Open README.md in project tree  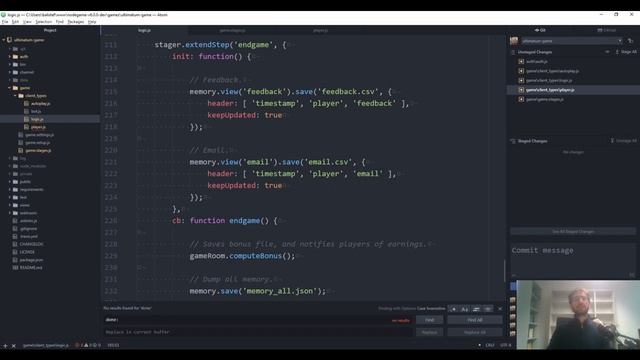pyautogui.click(x=31, y=268)
